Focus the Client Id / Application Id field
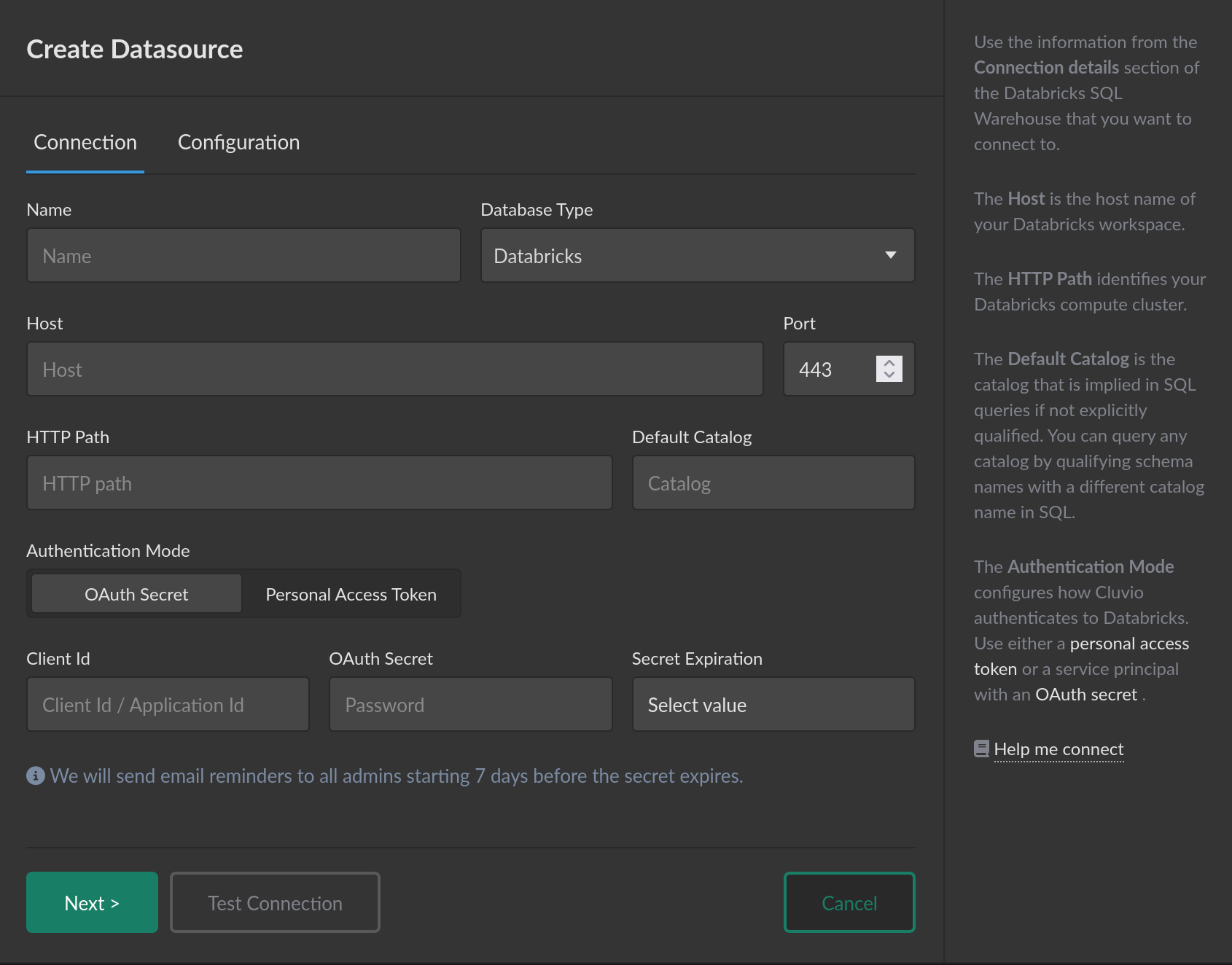 [168, 704]
